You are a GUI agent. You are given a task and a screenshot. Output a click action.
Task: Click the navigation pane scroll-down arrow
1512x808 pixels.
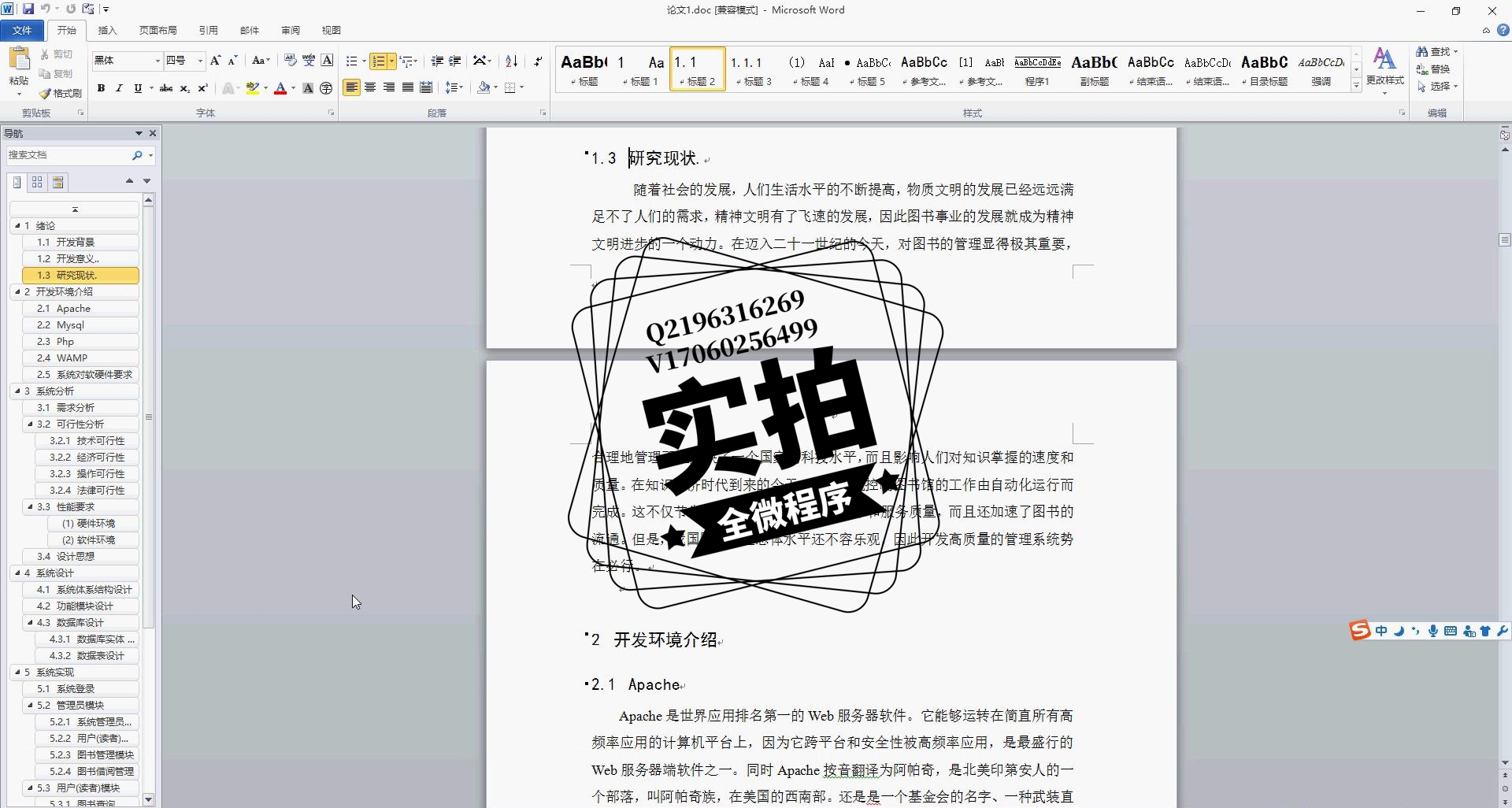pyautogui.click(x=148, y=799)
